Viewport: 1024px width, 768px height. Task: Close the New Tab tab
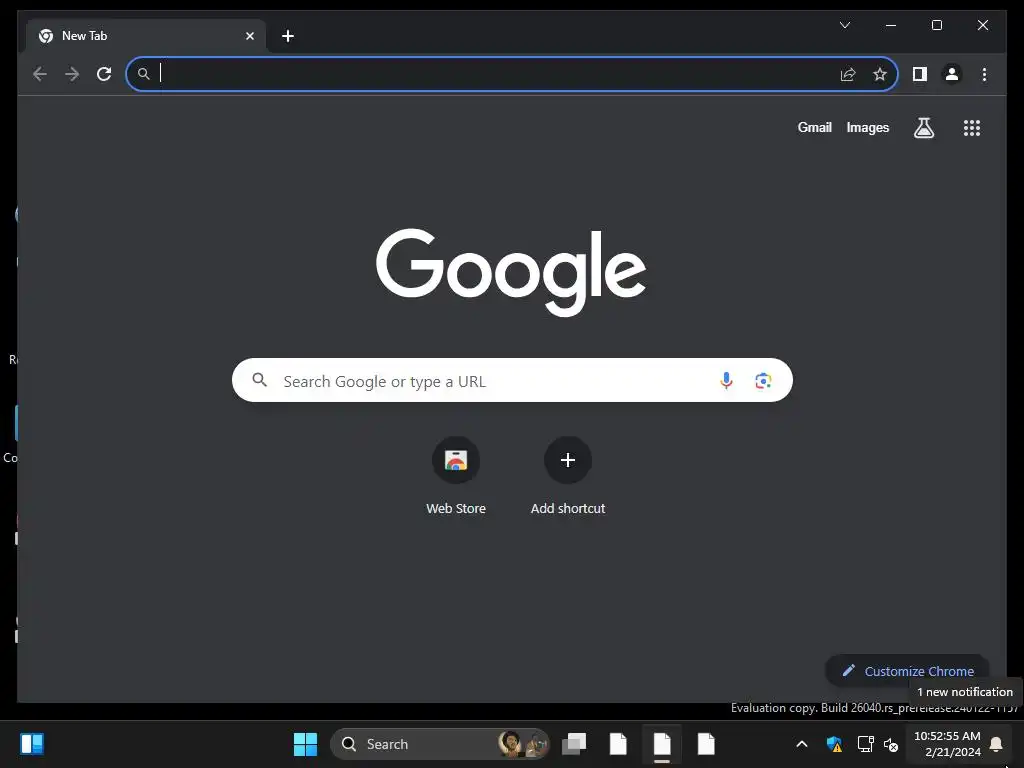point(249,36)
